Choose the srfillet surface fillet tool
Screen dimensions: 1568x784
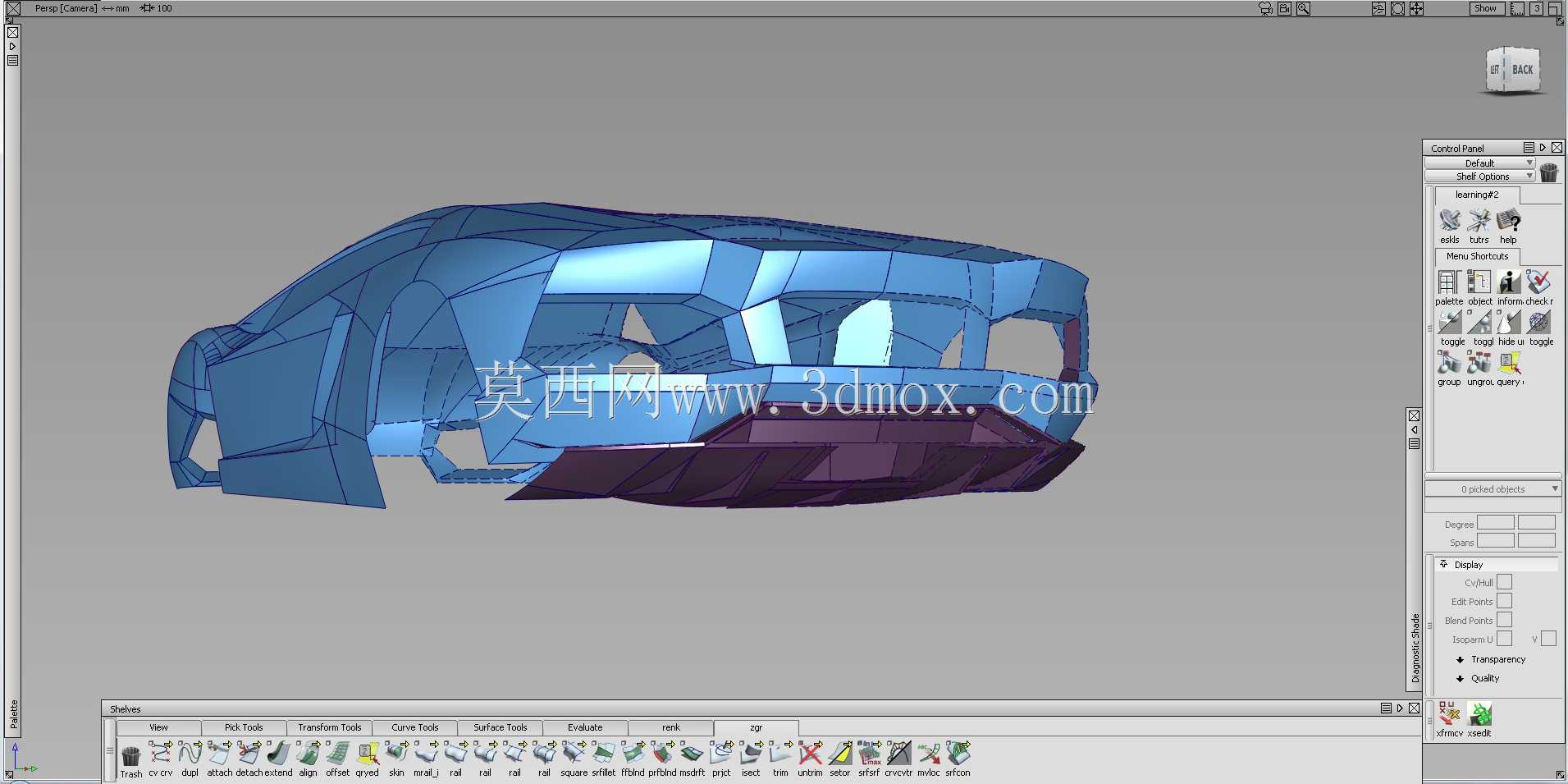(604, 753)
